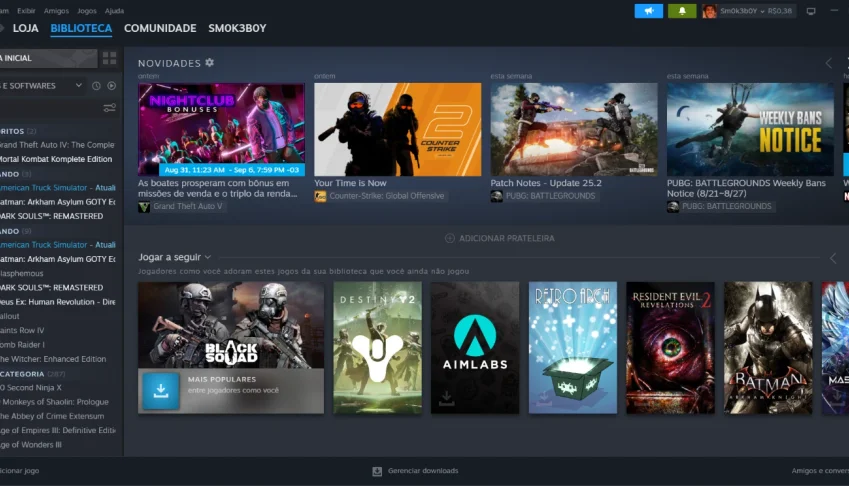849x486 pixels.
Task: Open Patch Notes Update 25.2 thumbnail
Action: [x=574, y=129]
